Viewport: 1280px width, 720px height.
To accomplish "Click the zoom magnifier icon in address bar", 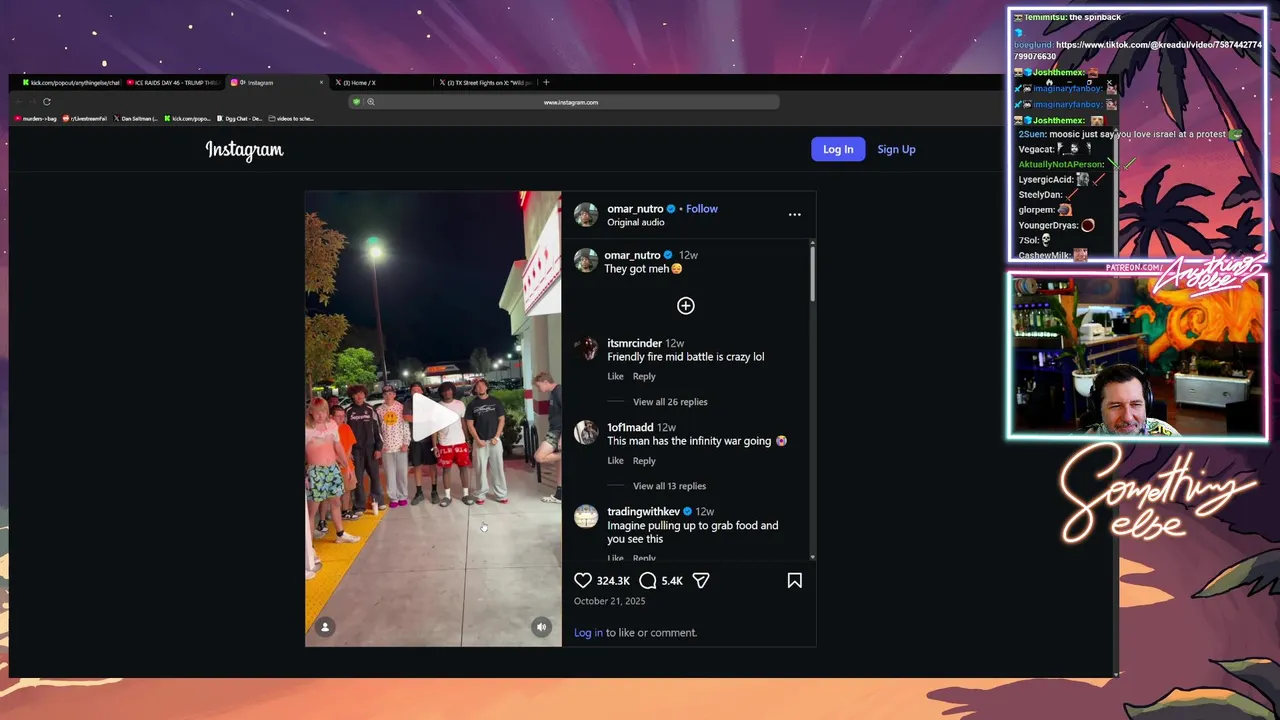I will click(x=370, y=102).
